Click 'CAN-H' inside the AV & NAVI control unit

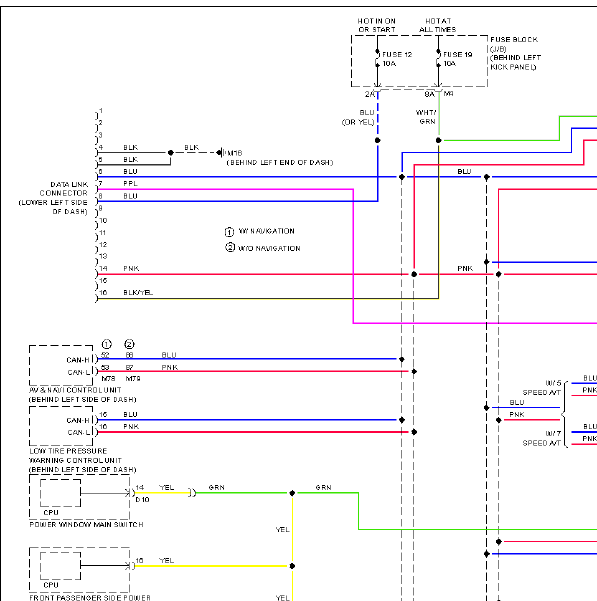click(78, 360)
